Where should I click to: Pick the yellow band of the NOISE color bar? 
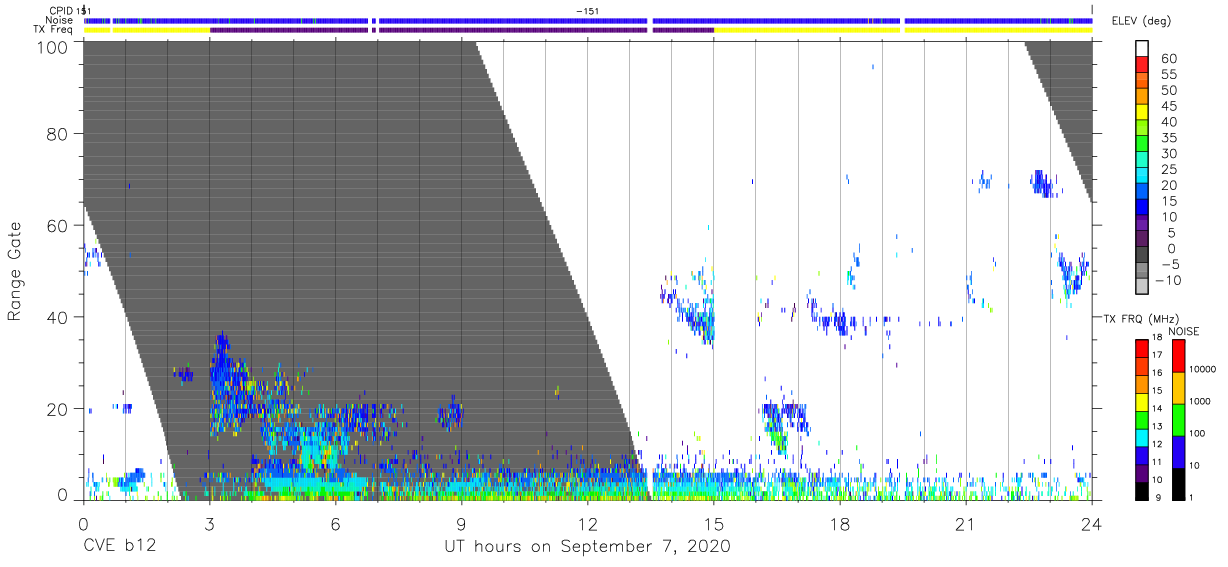[x=1178, y=388]
